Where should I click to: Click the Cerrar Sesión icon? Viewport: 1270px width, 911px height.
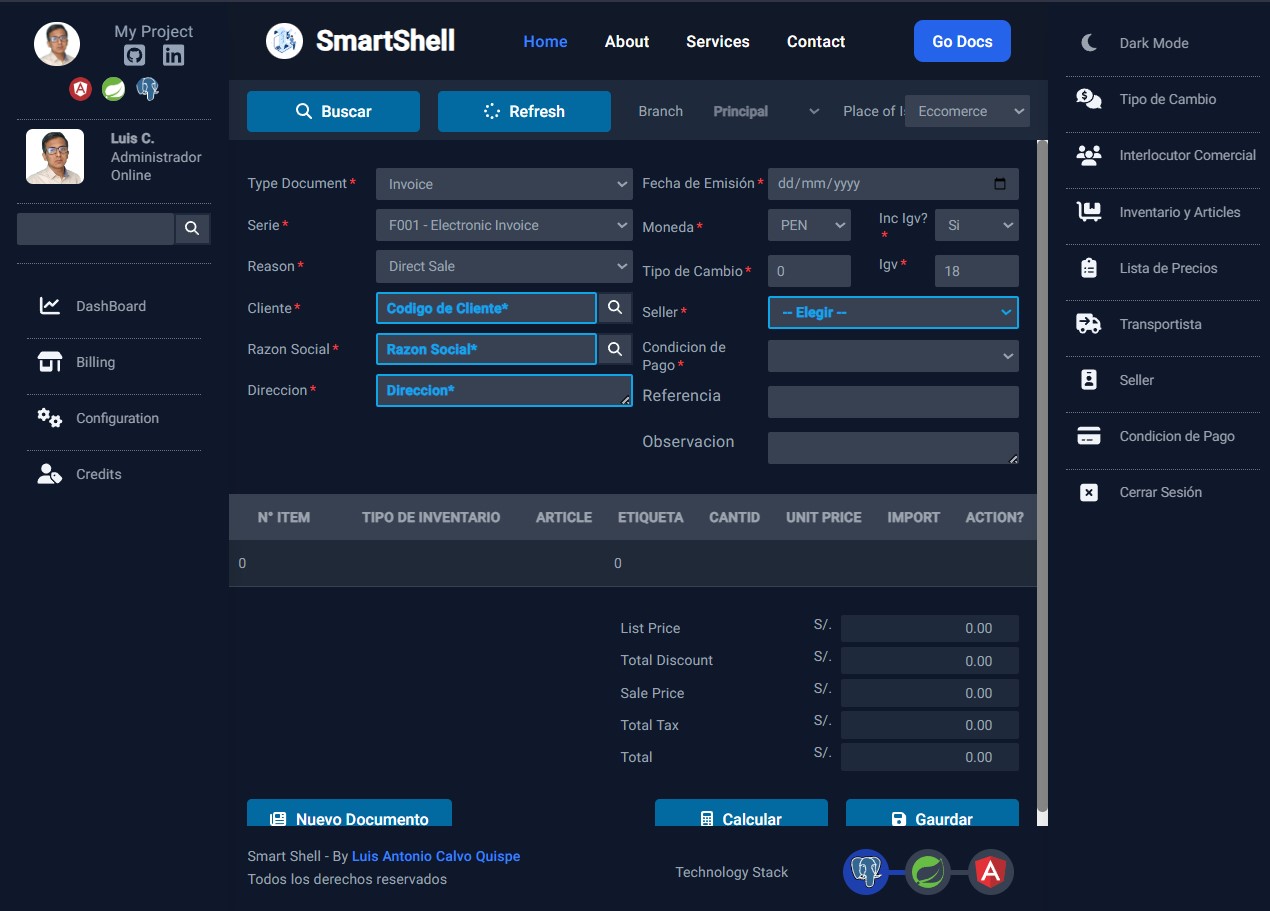1089,492
